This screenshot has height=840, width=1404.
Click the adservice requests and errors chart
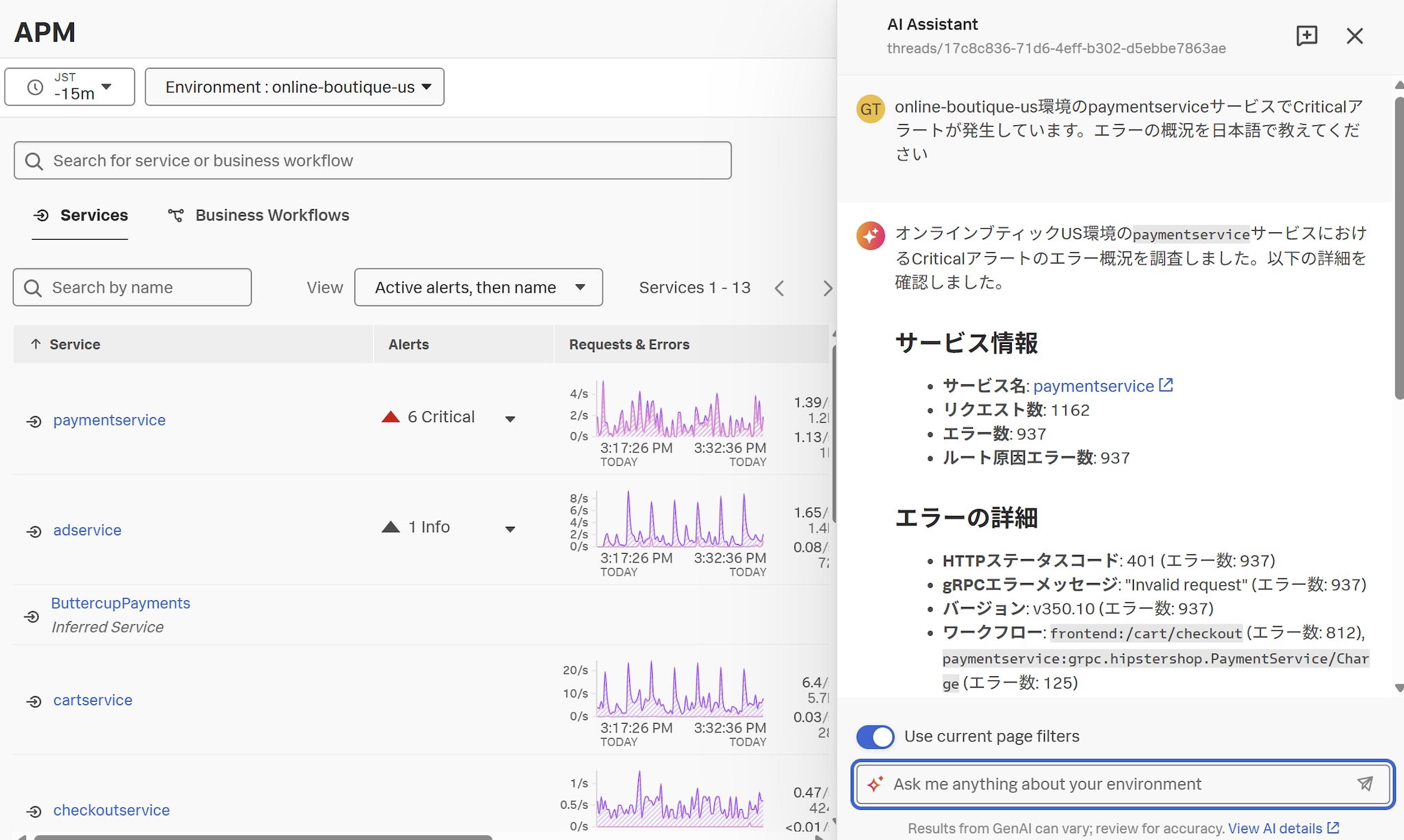(680, 519)
